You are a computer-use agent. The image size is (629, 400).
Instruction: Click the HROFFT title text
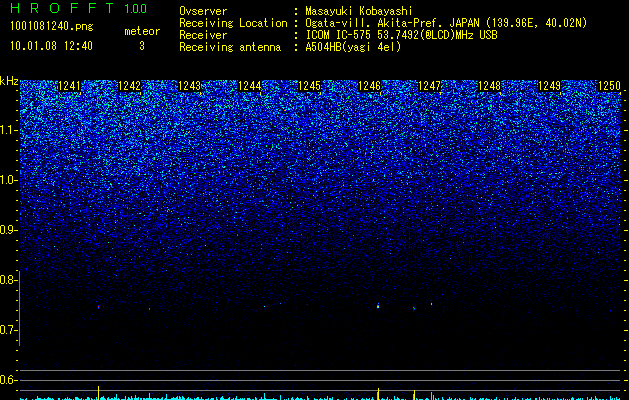[62, 8]
